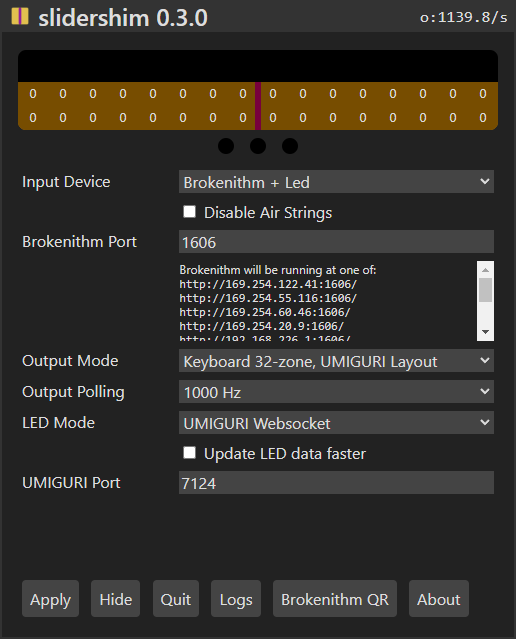Viewport: 516px width, 639px height.
Task: Click the middle air sensor dot
Action: point(258,146)
